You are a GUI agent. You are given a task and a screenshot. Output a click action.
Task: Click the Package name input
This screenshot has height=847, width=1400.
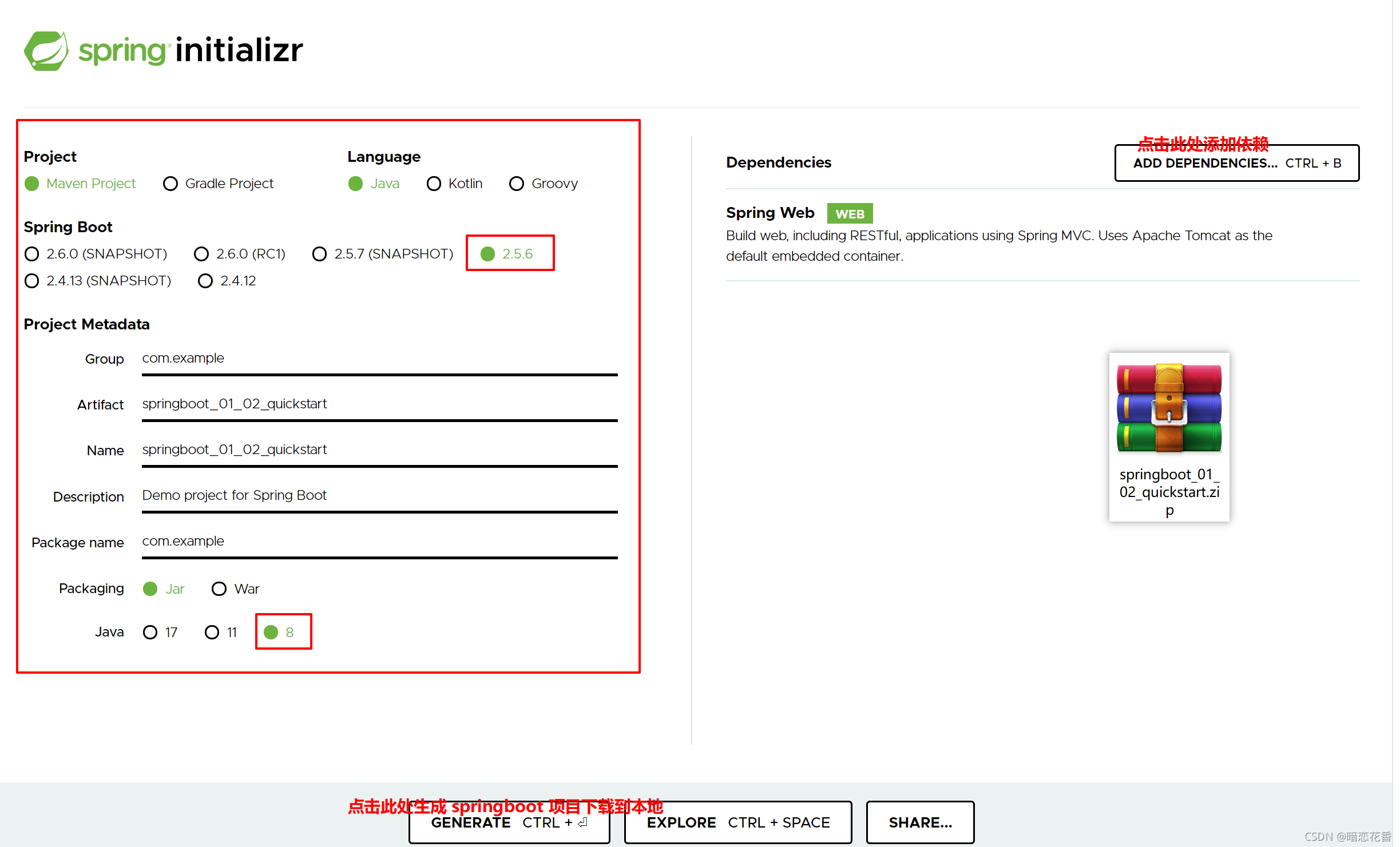pyautogui.click(x=379, y=542)
